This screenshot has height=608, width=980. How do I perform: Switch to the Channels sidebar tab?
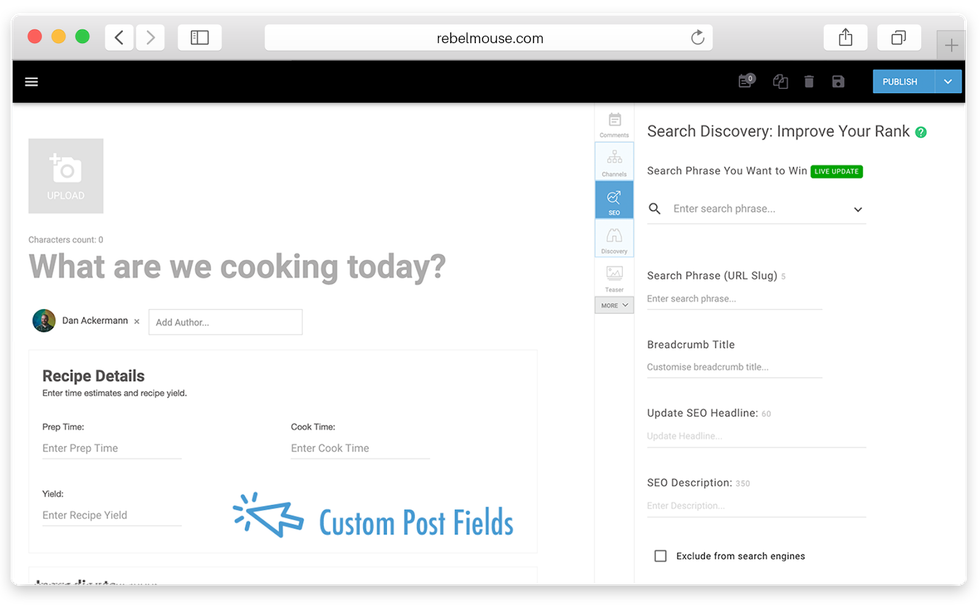(614, 161)
